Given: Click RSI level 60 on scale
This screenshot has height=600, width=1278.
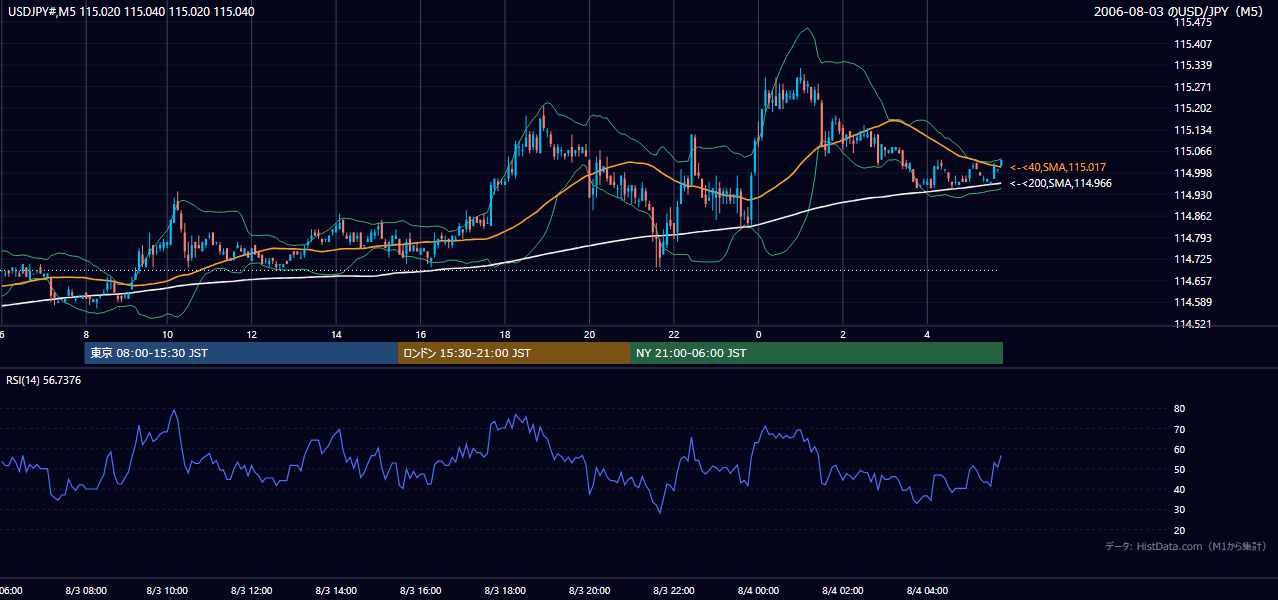Looking at the screenshot, I should (x=1179, y=449).
